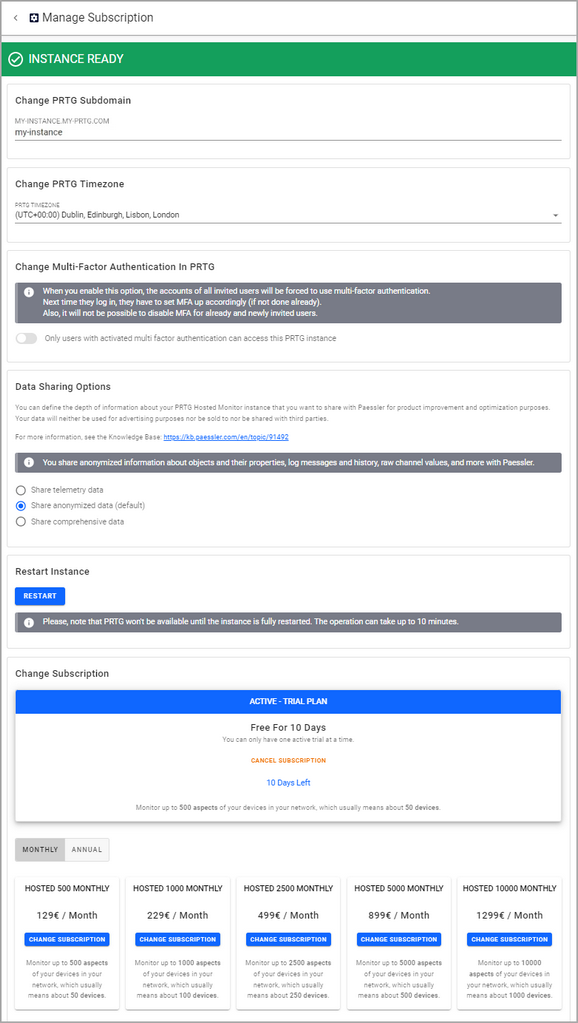578x1023 pixels.
Task: Switch to the Annual billing tab
Action: (x=87, y=849)
